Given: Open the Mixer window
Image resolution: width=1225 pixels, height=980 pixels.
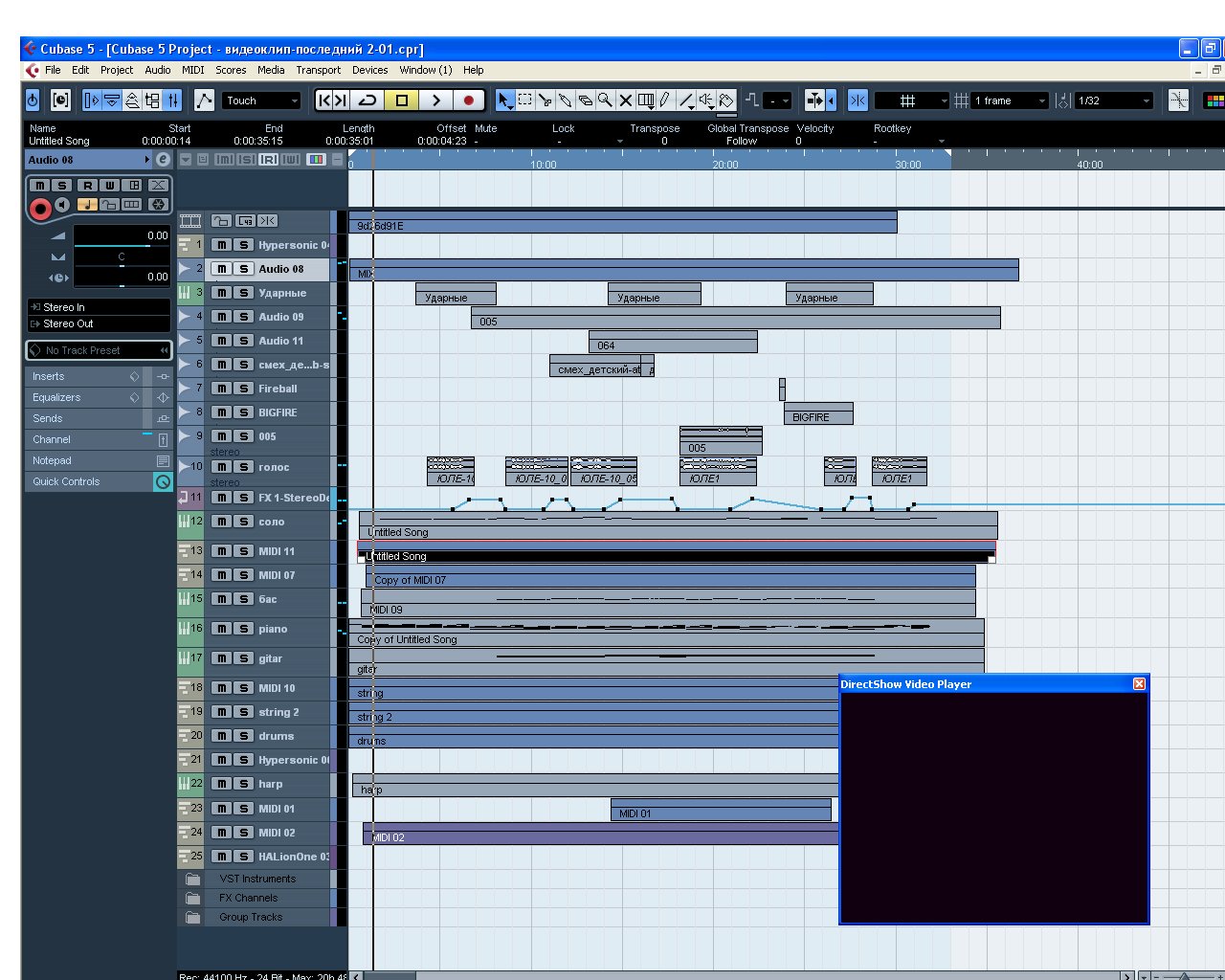Looking at the screenshot, I should tap(172, 100).
